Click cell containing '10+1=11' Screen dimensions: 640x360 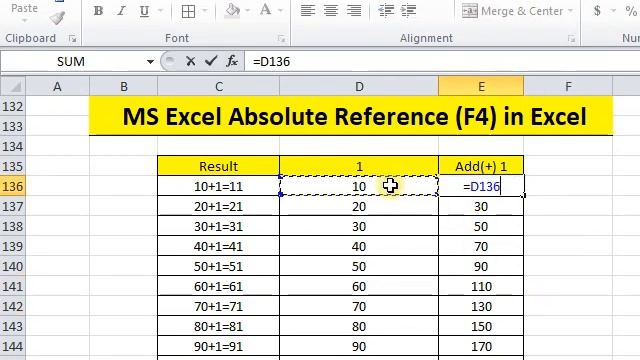(x=218, y=186)
